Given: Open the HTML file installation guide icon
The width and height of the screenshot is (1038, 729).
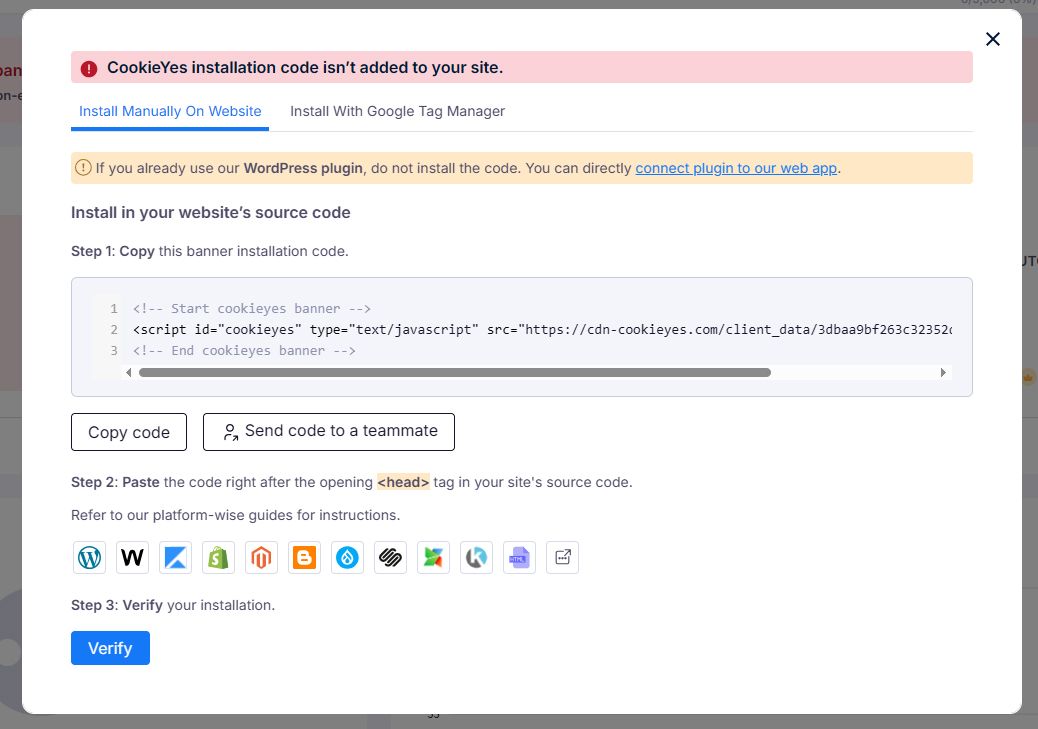Looking at the screenshot, I should coord(520,558).
